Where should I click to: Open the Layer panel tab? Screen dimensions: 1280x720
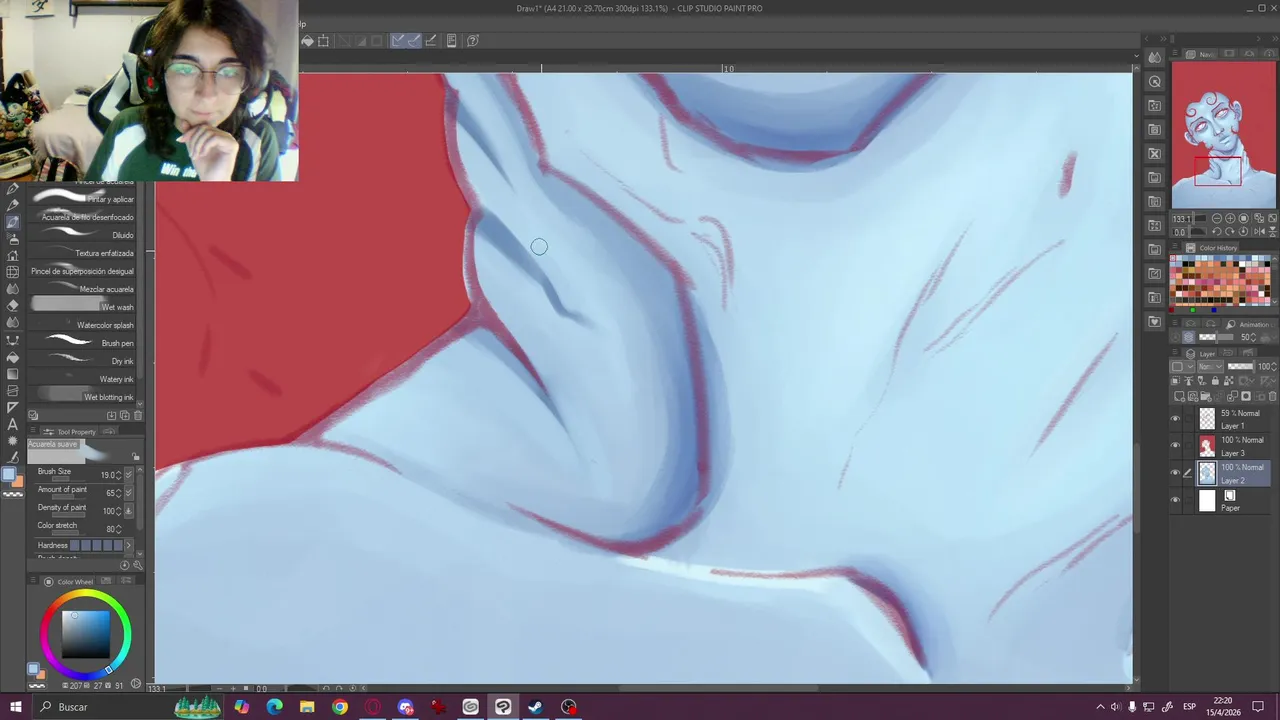[1202, 354]
